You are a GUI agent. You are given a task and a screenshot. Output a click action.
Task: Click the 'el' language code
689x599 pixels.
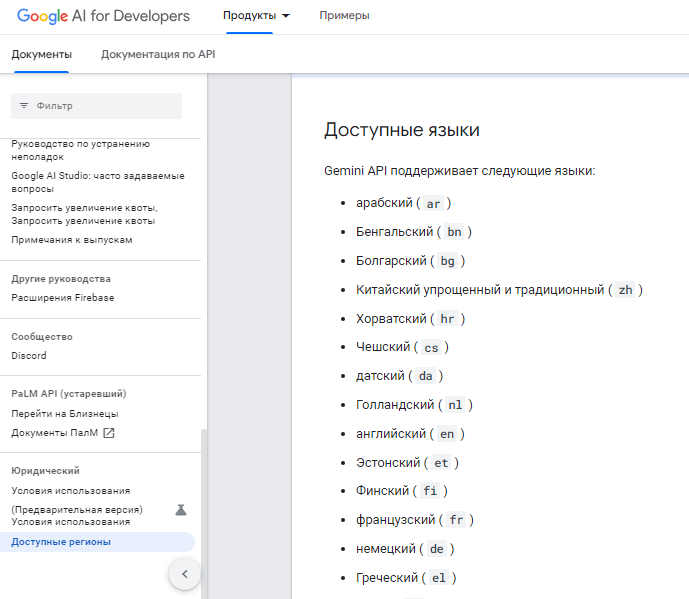point(439,578)
